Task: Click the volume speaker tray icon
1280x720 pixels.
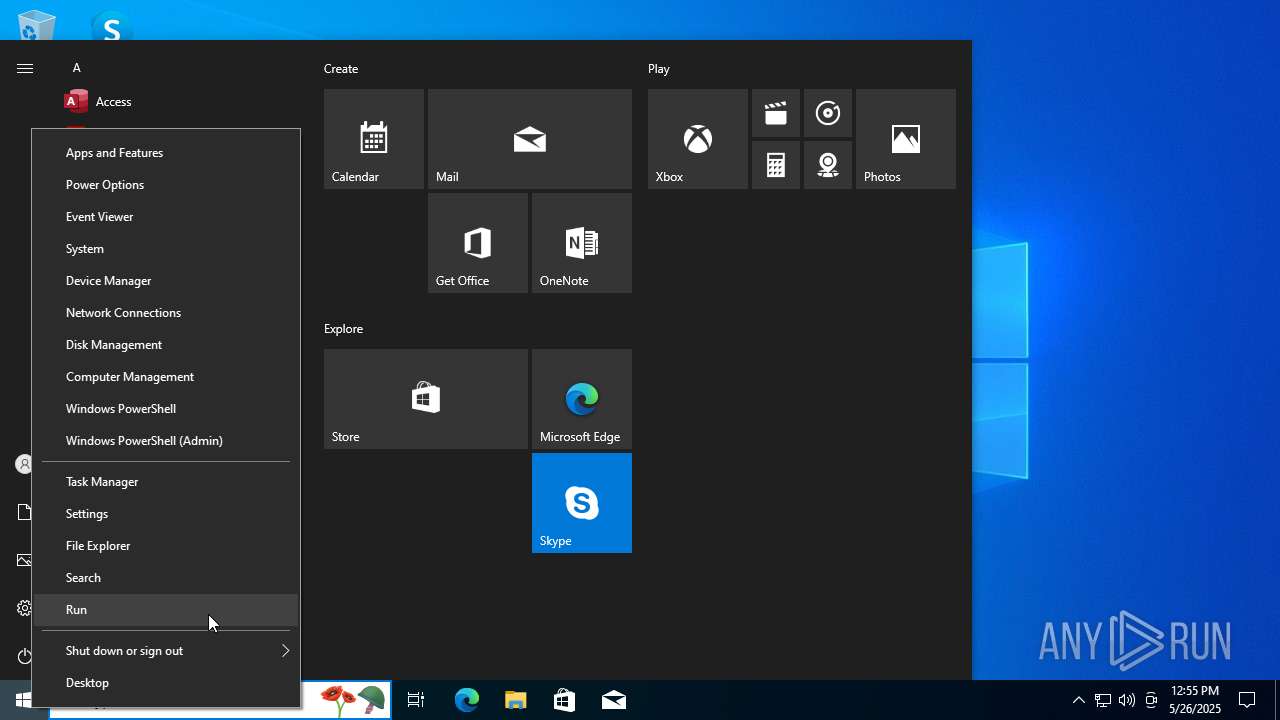Action: [x=1127, y=700]
